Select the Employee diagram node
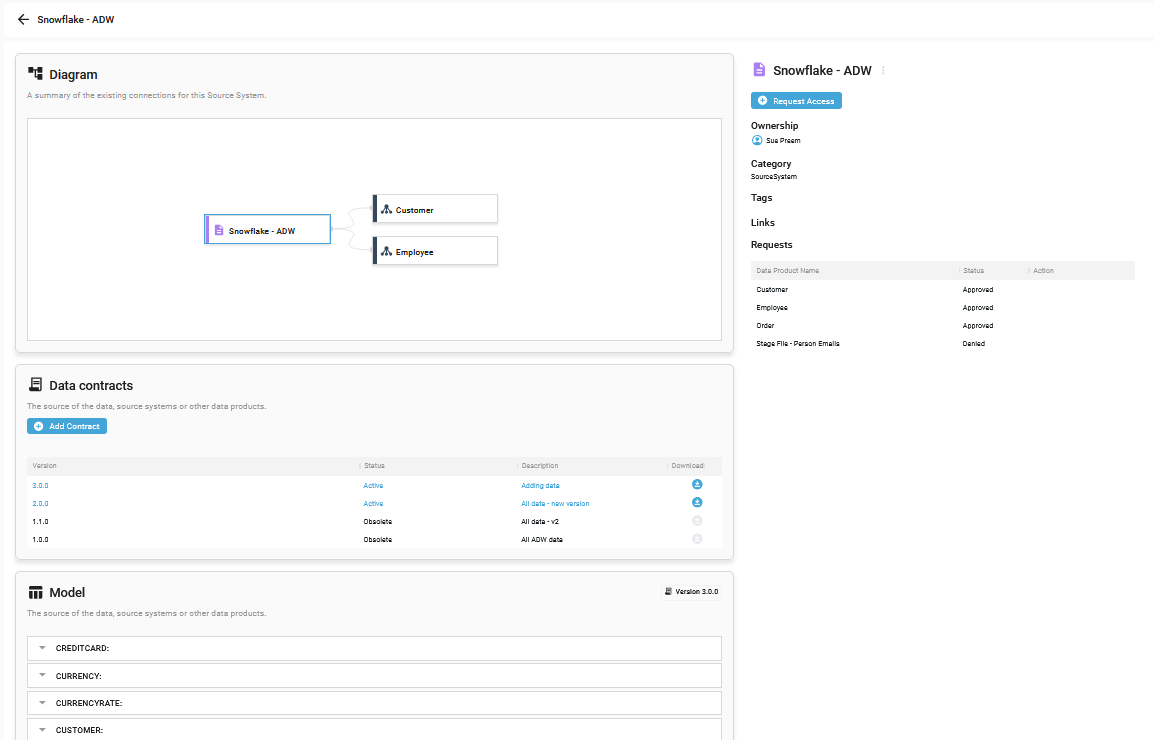 pos(435,251)
